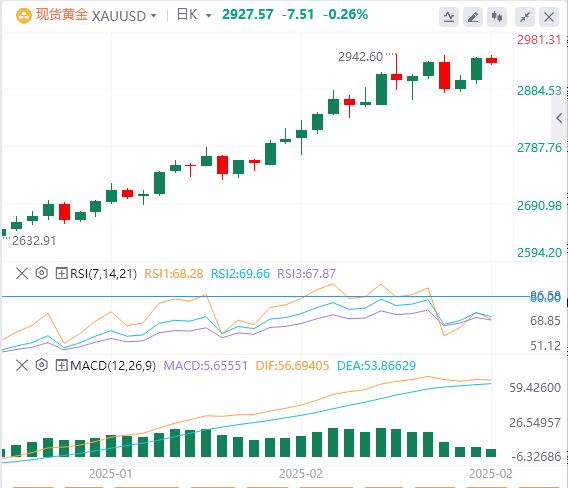Click the MACD(12,26,9) indicator label

[113, 366]
